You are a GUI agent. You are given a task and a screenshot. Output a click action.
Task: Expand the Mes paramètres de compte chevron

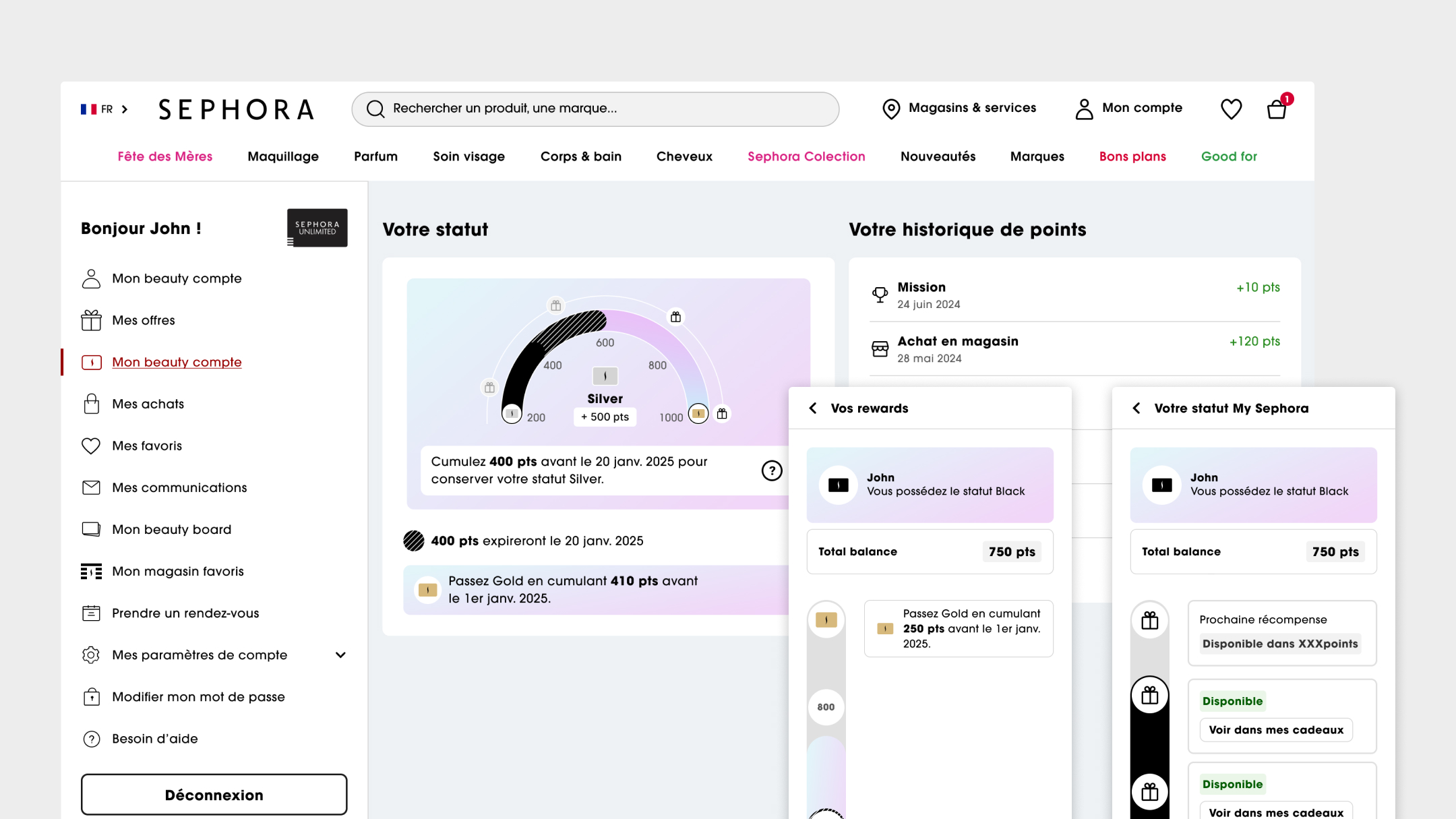(x=340, y=655)
